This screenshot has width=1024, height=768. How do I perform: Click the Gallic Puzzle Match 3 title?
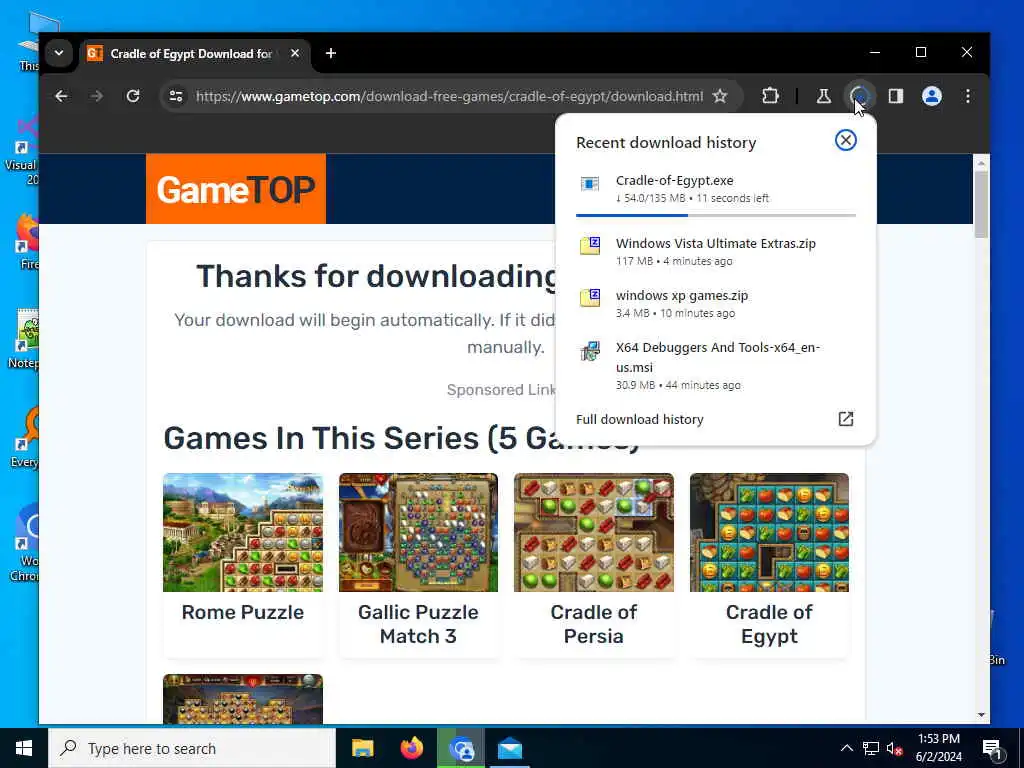[418, 624]
